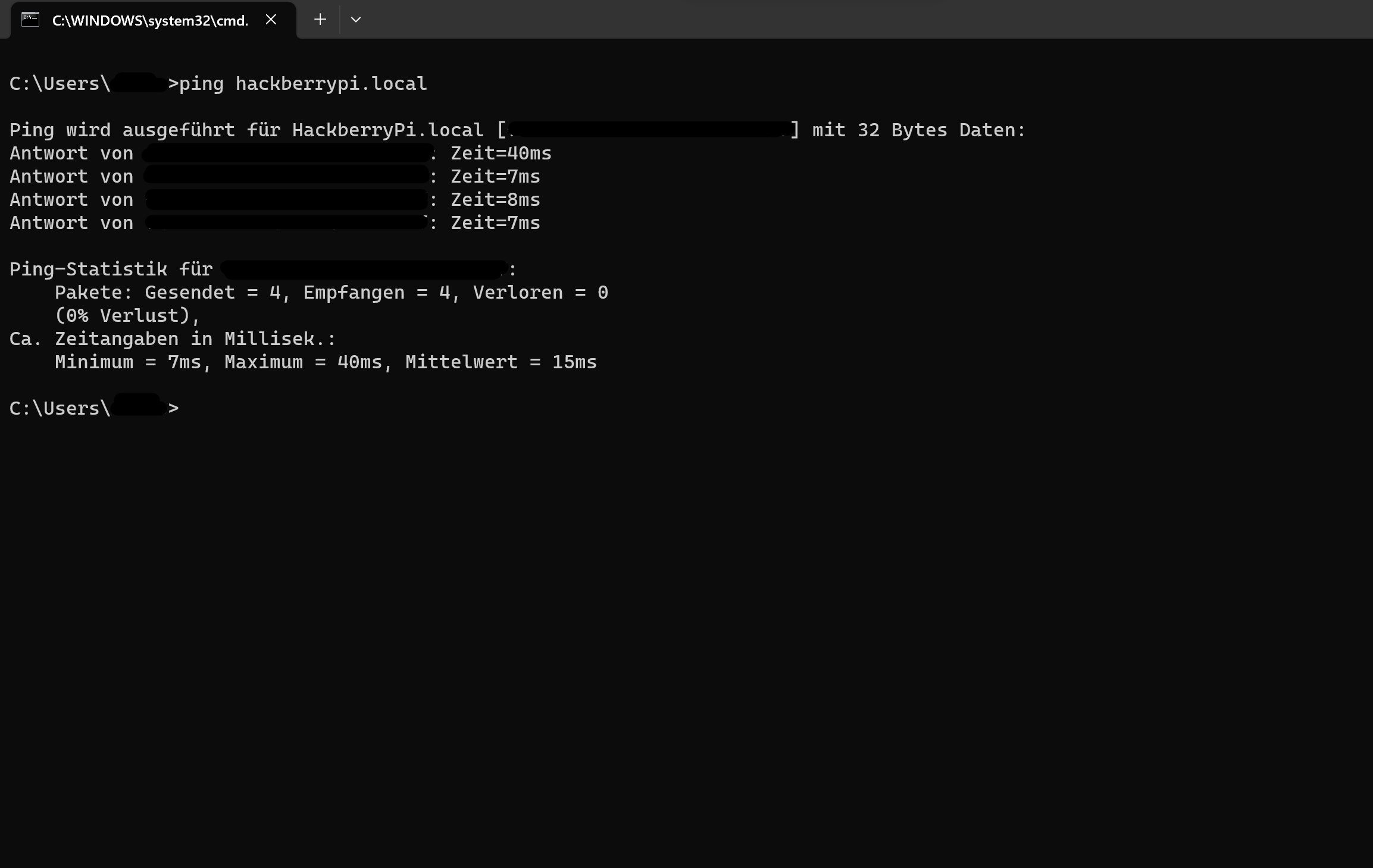Click the 'ping hackberrypi.local' command text

[x=303, y=84]
